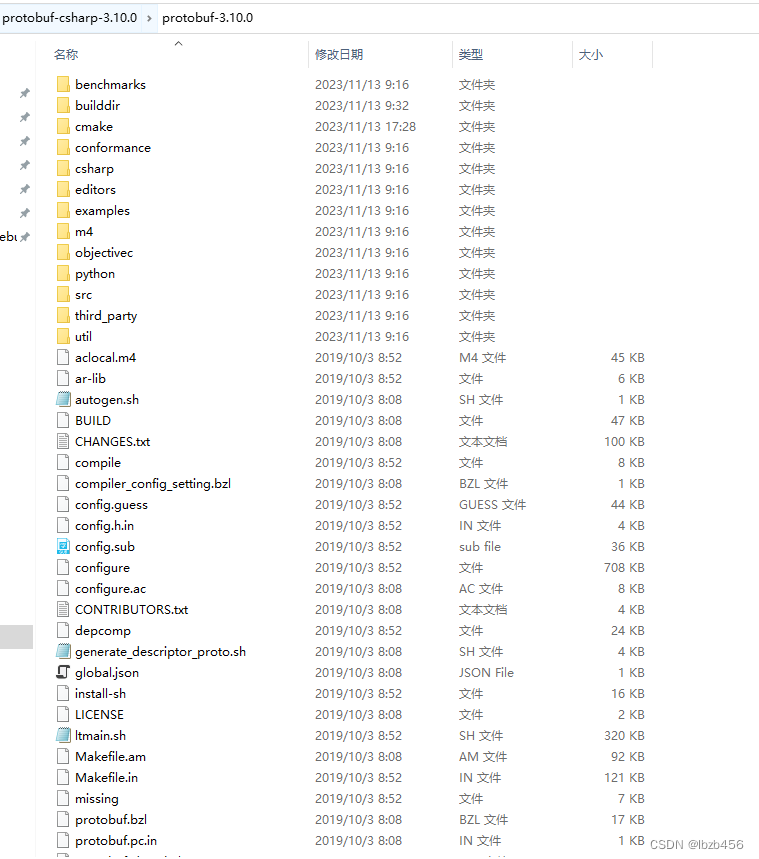
Task: Click the aclocal.m4 file icon
Action: (63, 357)
